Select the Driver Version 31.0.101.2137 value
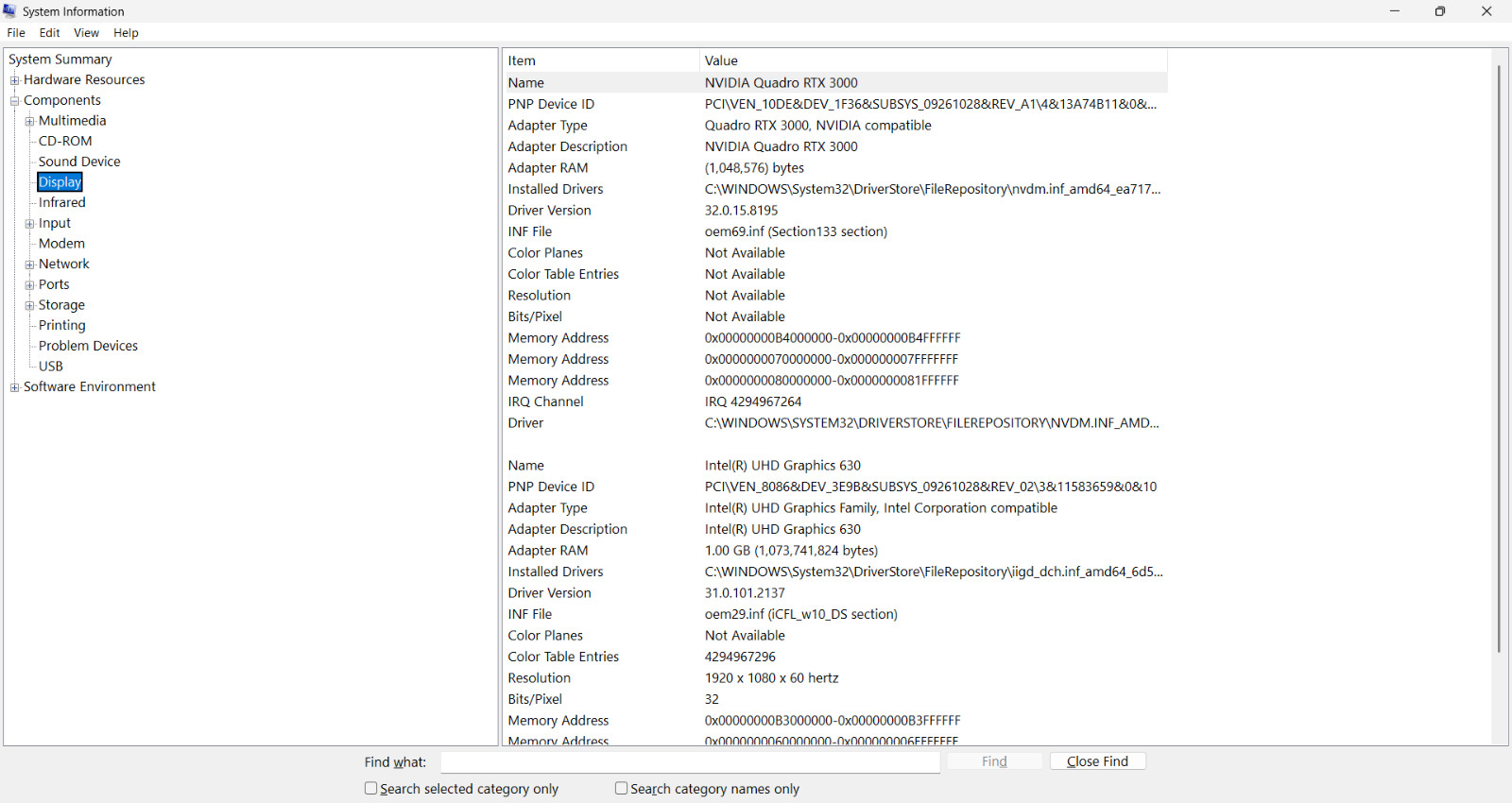Viewport: 1512px width, 803px height. coord(745,593)
